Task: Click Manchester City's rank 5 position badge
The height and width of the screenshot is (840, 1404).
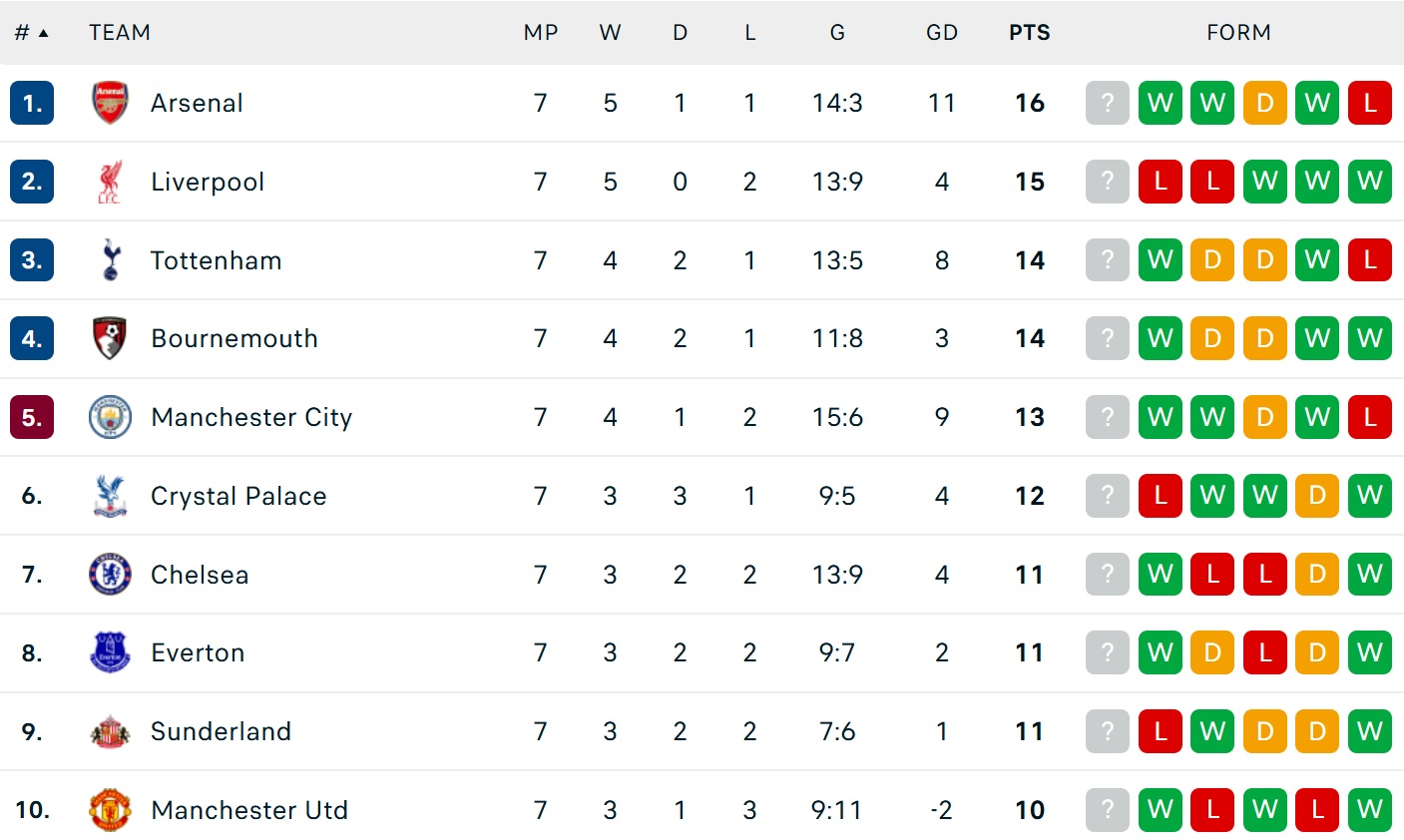Action: 32,417
